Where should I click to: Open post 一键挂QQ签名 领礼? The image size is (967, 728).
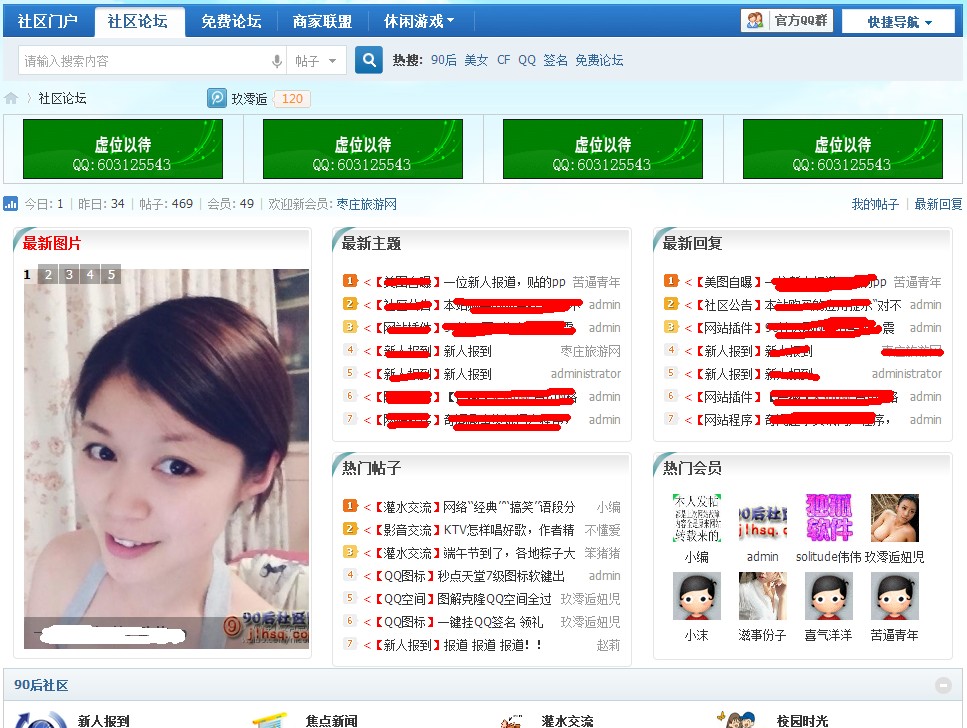pyautogui.click(x=491, y=622)
